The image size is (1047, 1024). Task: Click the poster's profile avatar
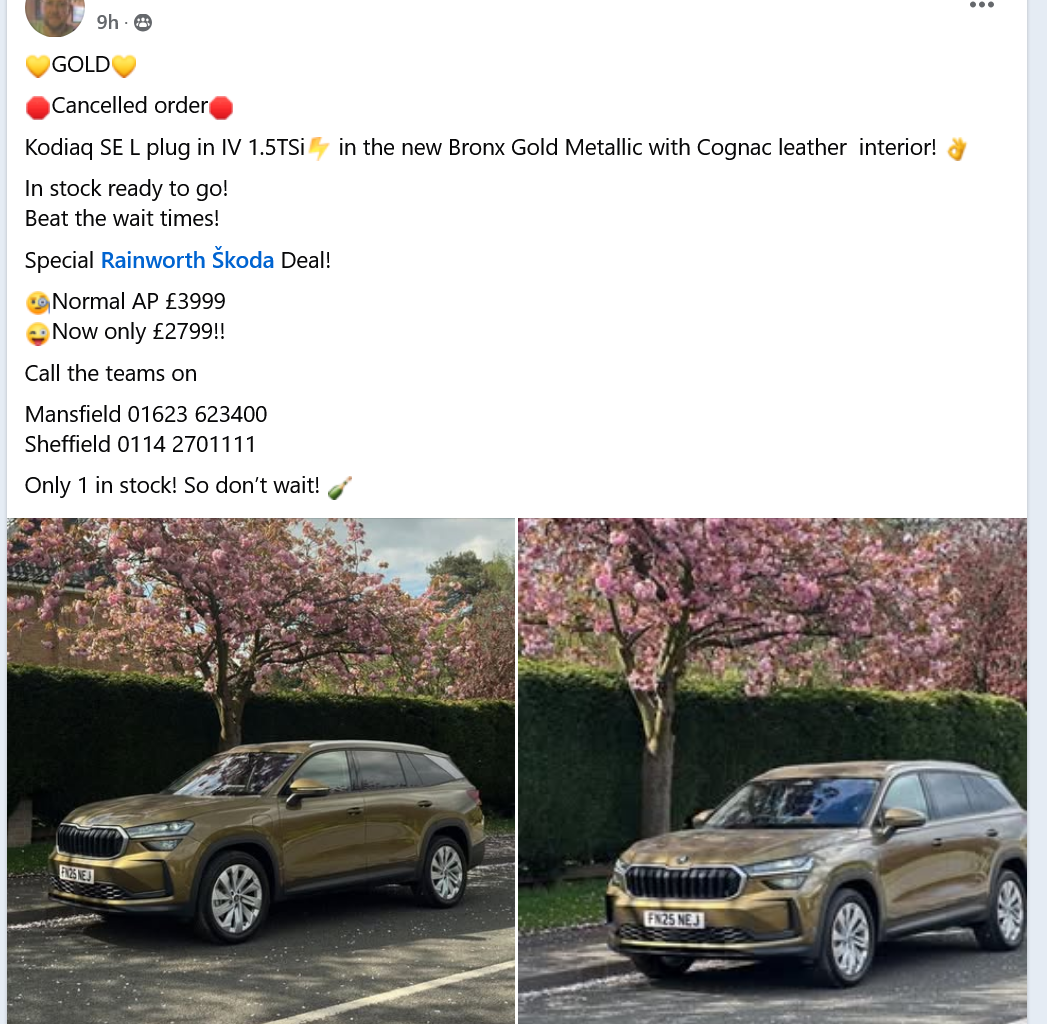[x=55, y=15]
